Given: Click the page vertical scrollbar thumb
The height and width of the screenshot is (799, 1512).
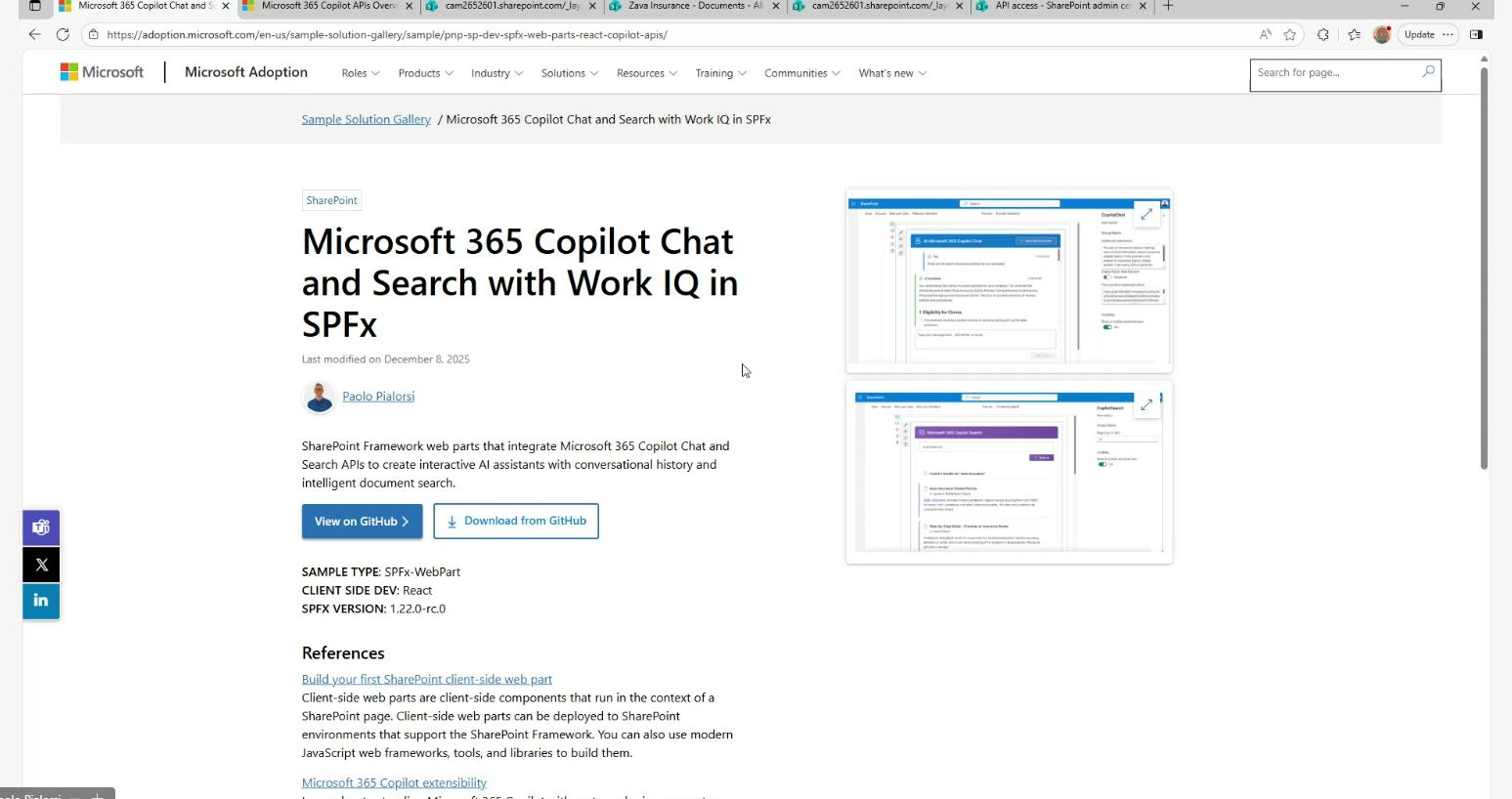Looking at the screenshot, I should (x=1484, y=269).
